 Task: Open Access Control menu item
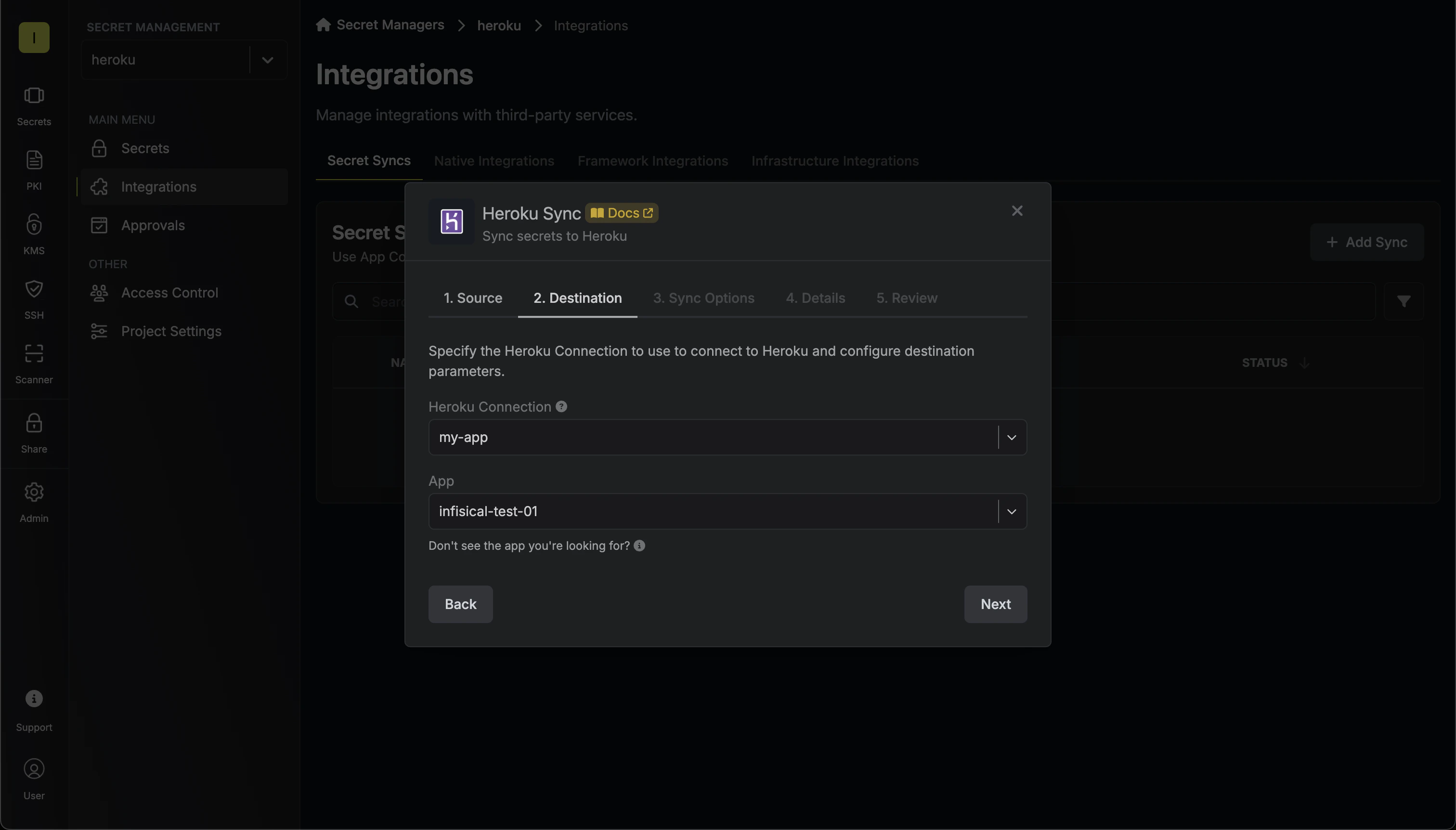pyautogui.click(x=184, y=293)
